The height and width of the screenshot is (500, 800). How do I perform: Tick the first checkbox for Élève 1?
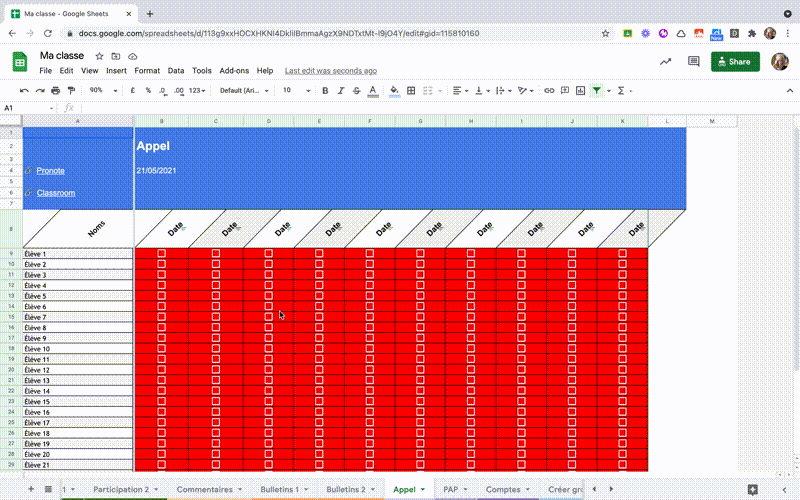(x=162, y=253)
